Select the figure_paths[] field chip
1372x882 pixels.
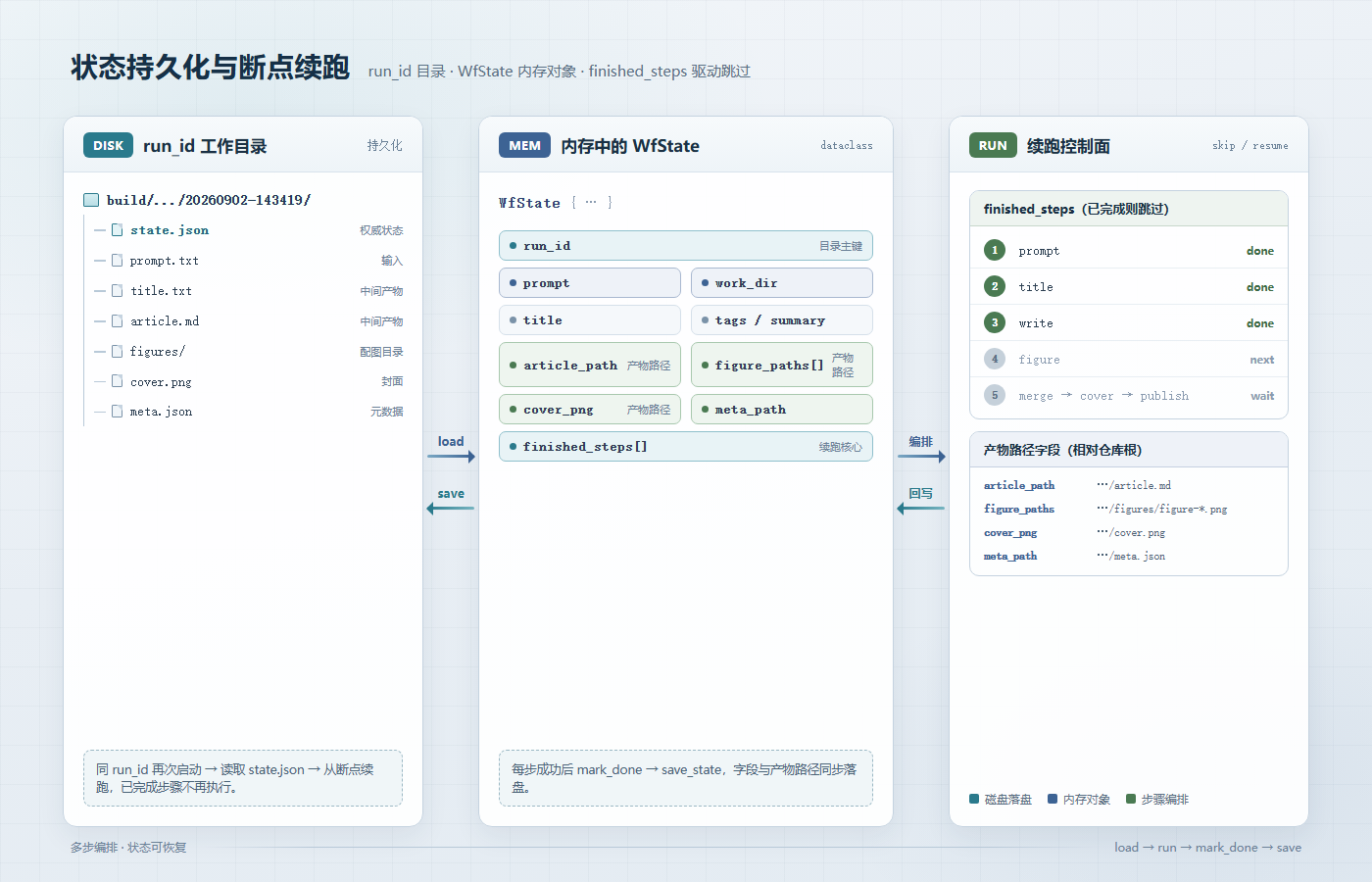[782, 365]
